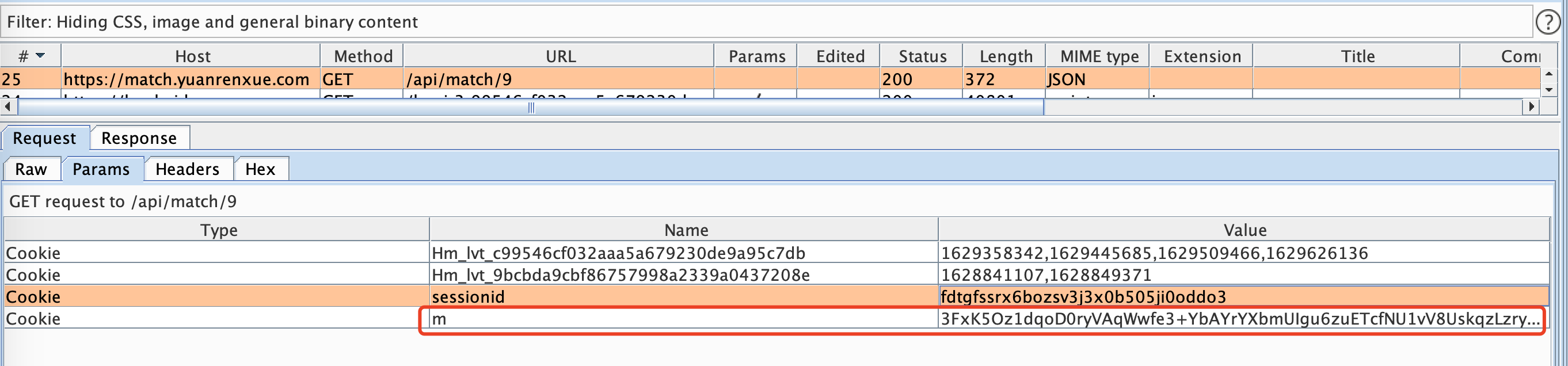Click the 200 status cell

click(x=922, y=79)
